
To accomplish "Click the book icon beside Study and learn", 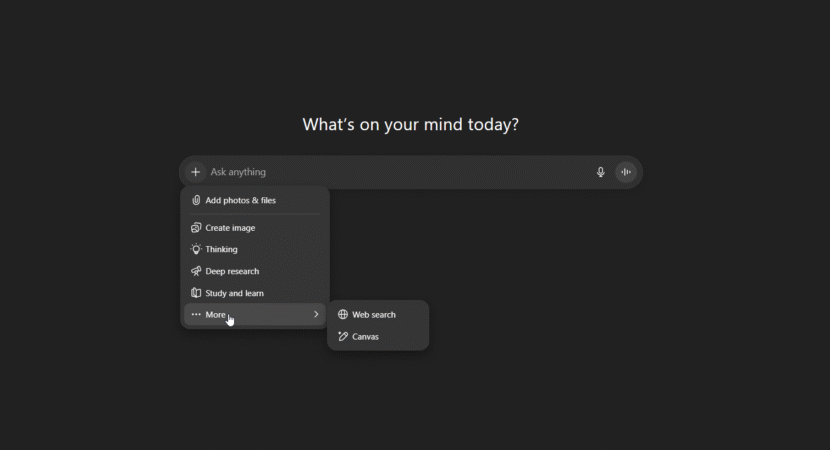I will [x=196, y=293].
